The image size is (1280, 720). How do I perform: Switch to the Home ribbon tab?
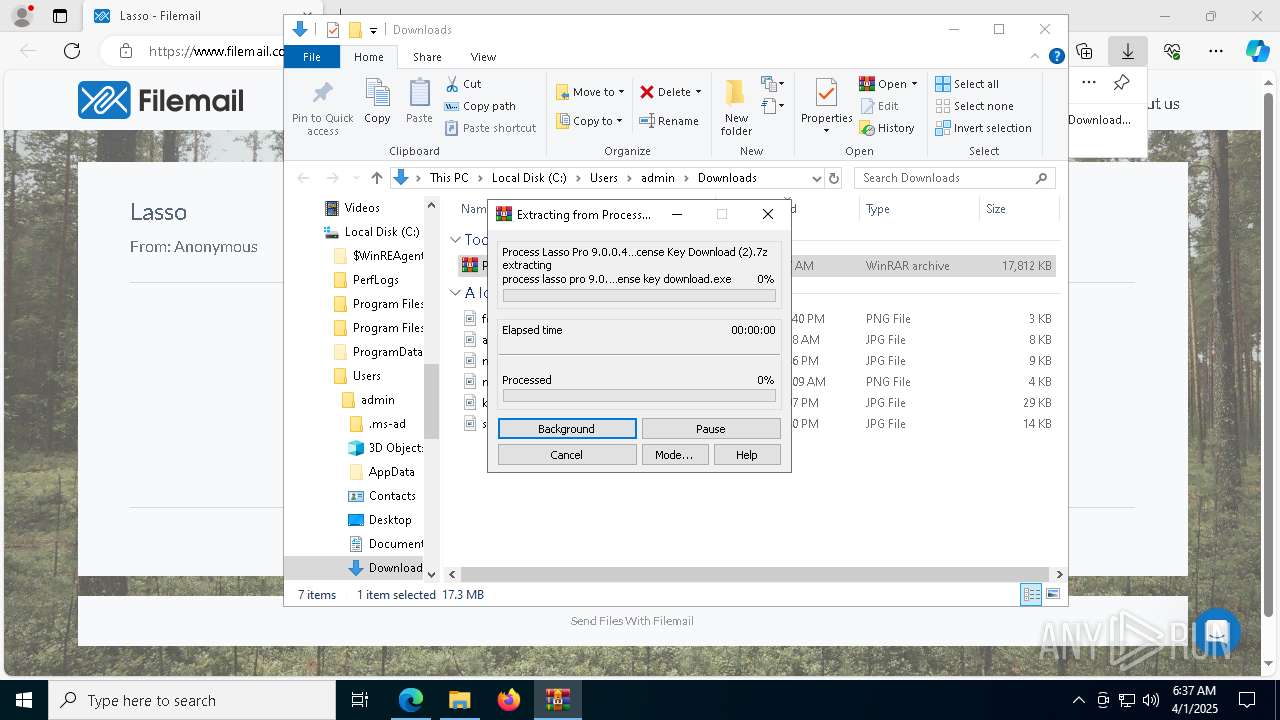(368, 57)
